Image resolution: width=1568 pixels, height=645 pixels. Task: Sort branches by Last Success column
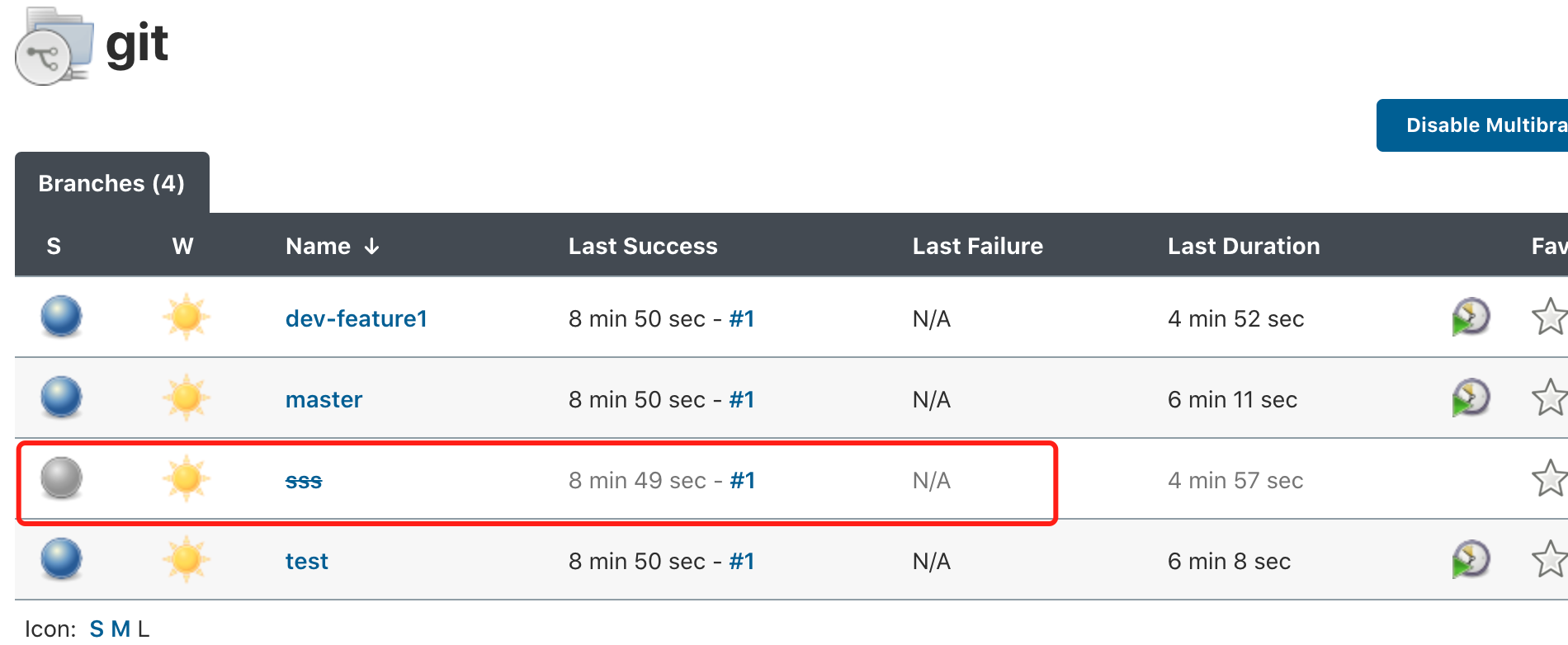coord(642,246)
